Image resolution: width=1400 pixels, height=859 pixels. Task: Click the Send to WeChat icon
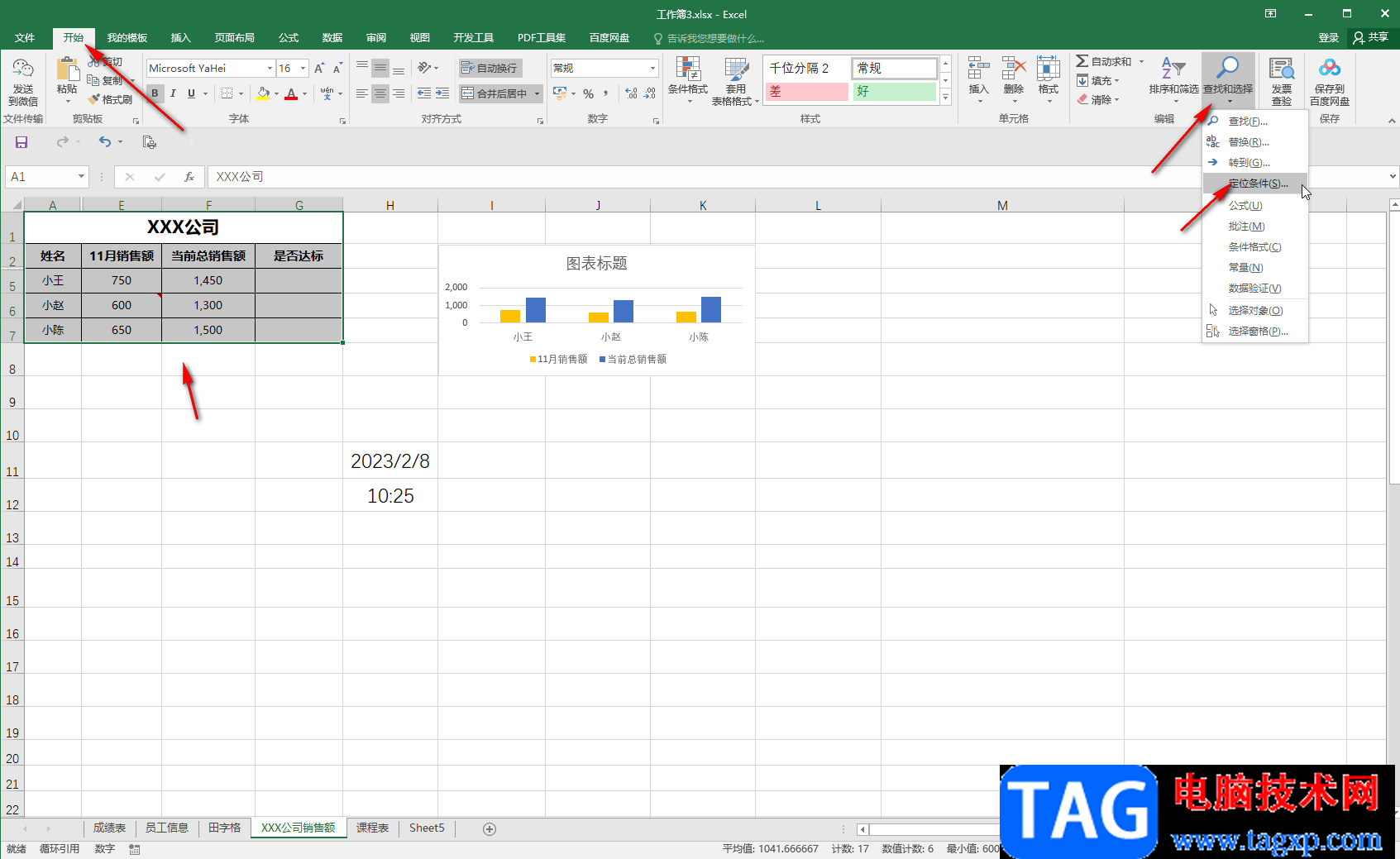click(23, 70)
